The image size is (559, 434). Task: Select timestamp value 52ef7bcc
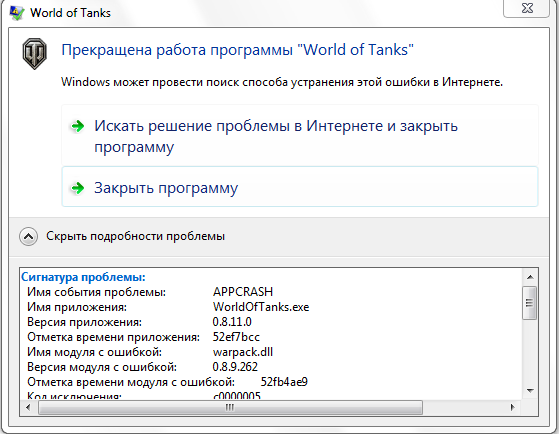[x=236, y=337]
